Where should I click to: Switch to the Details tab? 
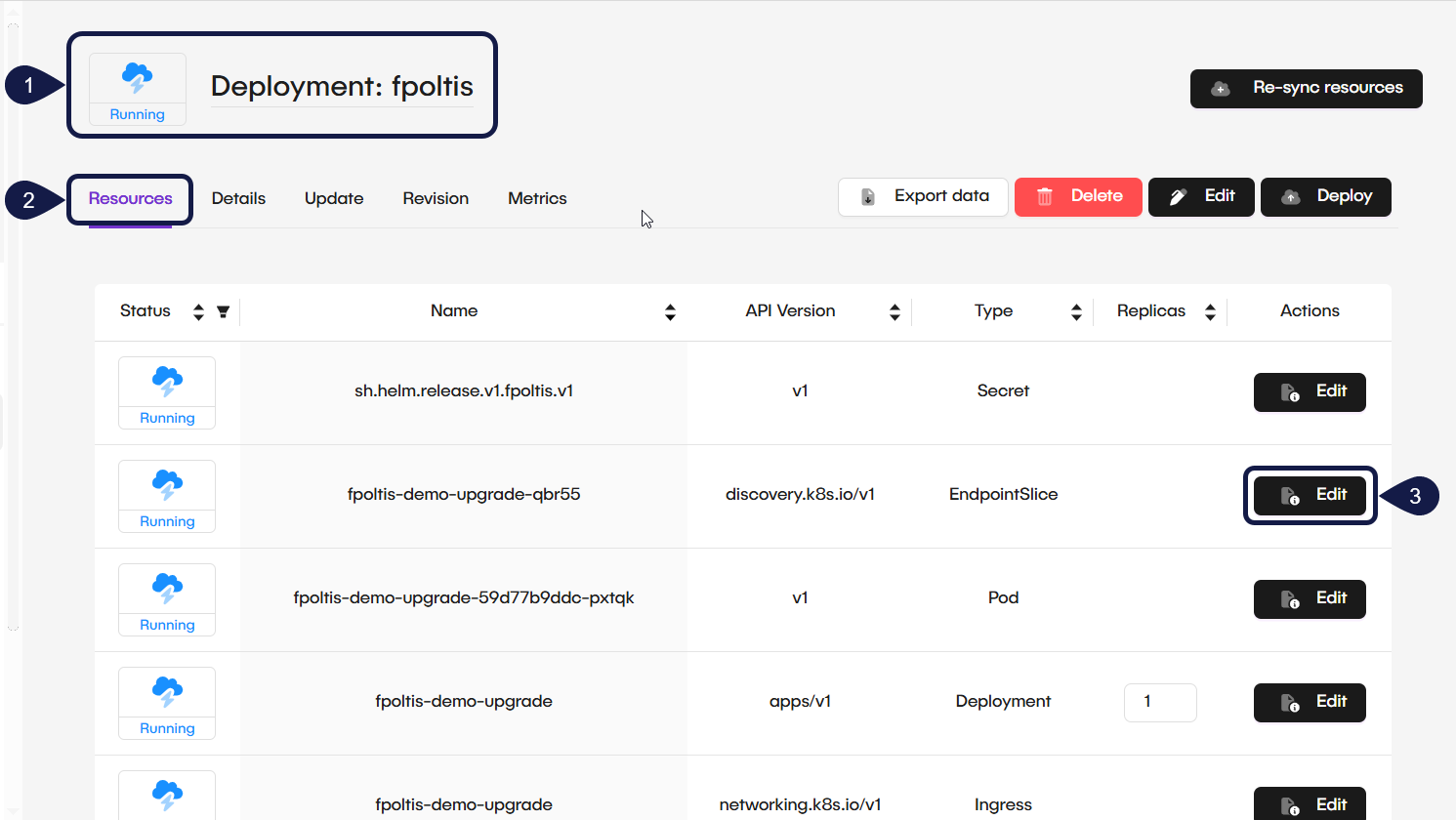coord(238,198)
